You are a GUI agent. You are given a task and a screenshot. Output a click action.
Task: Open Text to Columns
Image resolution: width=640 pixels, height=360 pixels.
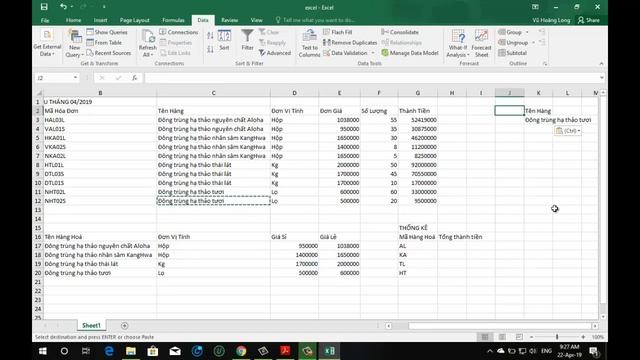pyautogui.click(x=309, y=43)
